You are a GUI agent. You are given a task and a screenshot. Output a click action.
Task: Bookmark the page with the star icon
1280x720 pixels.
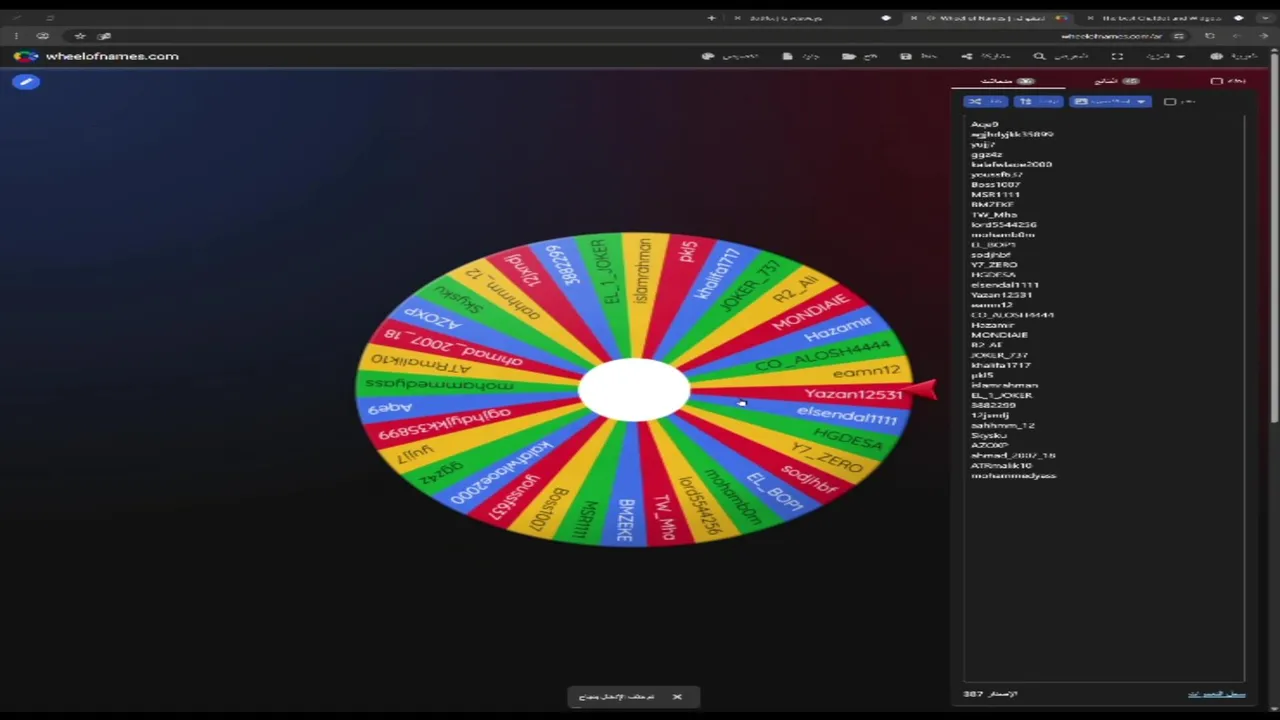point(80,36)
